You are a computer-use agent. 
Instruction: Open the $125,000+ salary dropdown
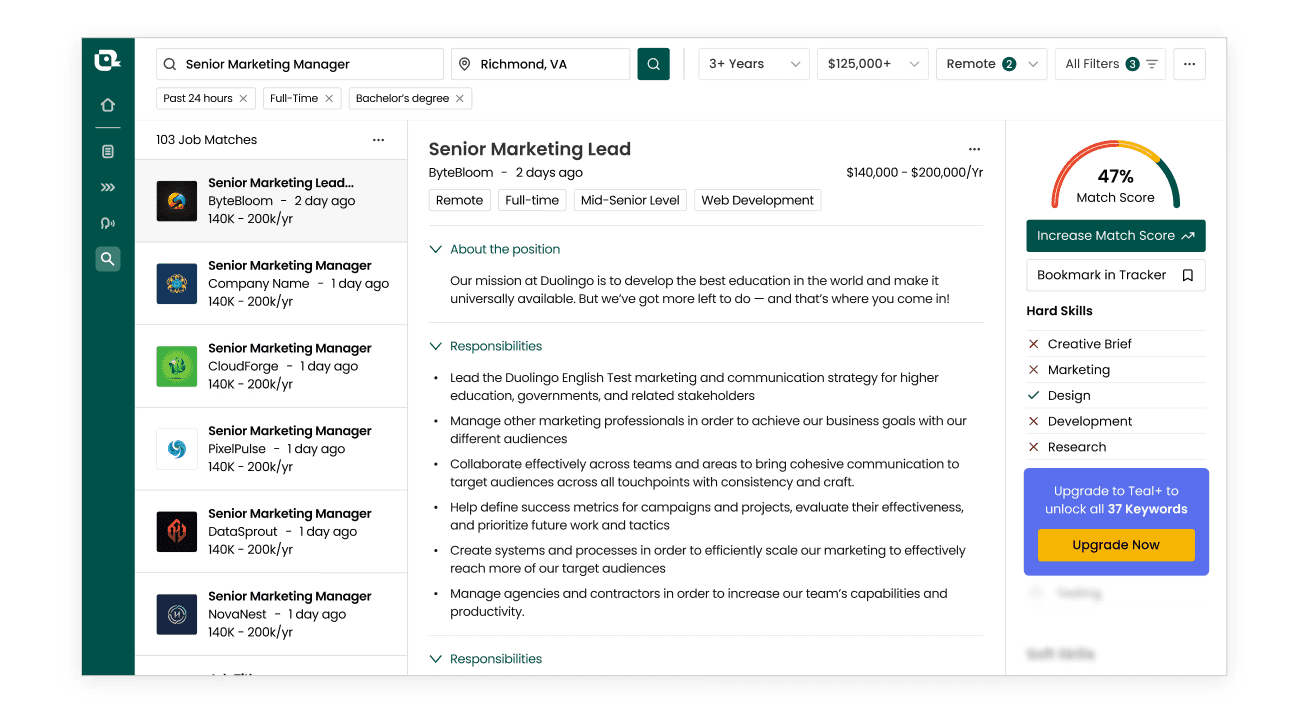(873, 64)
